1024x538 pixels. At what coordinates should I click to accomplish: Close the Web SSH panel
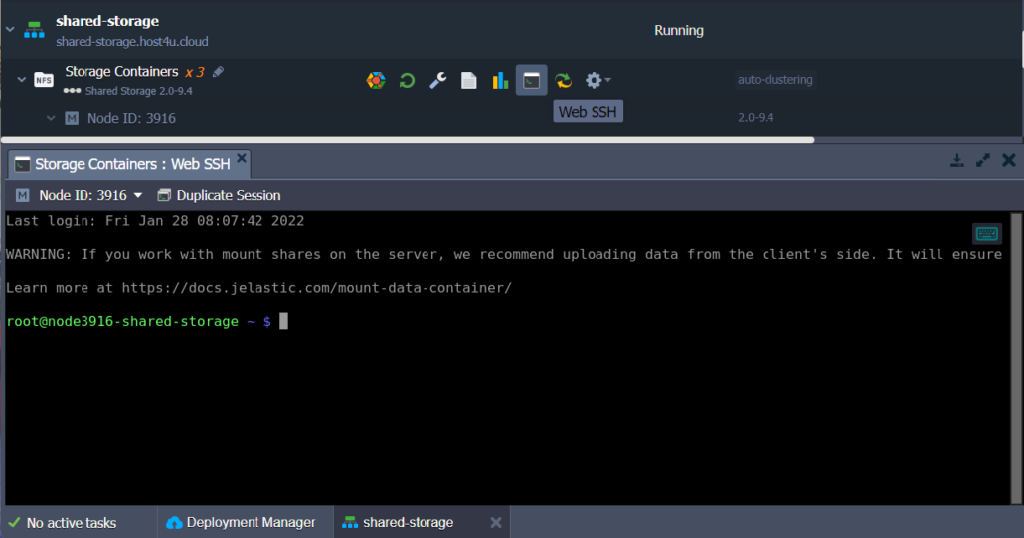click(x=1009, y=160)
